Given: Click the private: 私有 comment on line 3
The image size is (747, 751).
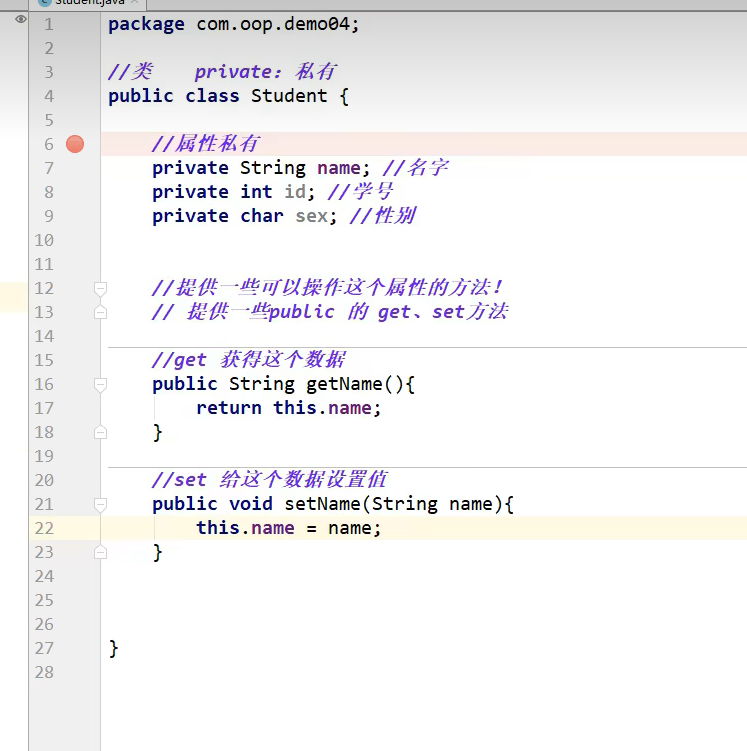Looking at the screenshot, I should (x=266, y=72).
